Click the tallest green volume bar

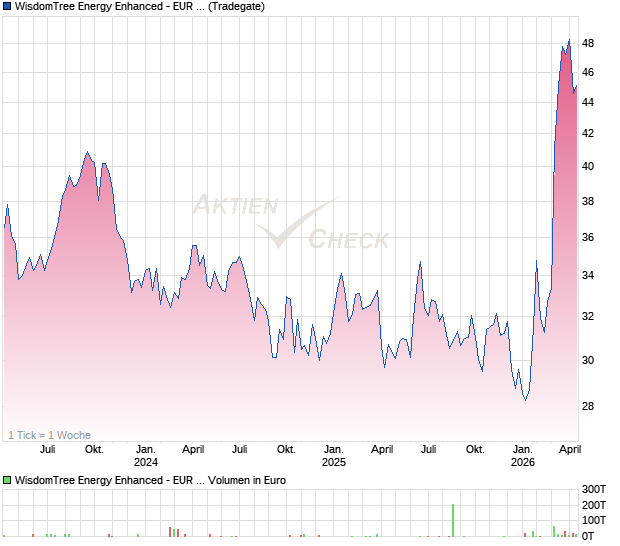(x=453, y=520)
